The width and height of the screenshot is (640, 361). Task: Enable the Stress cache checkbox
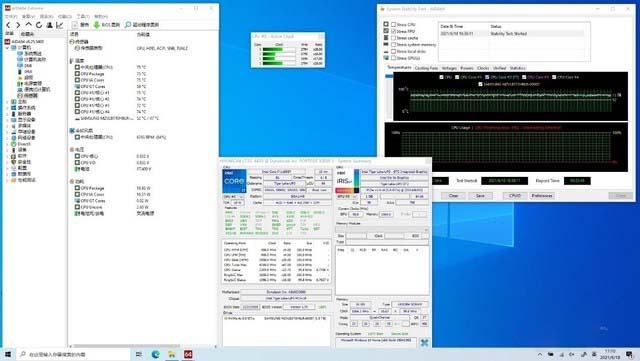point(393,38)
